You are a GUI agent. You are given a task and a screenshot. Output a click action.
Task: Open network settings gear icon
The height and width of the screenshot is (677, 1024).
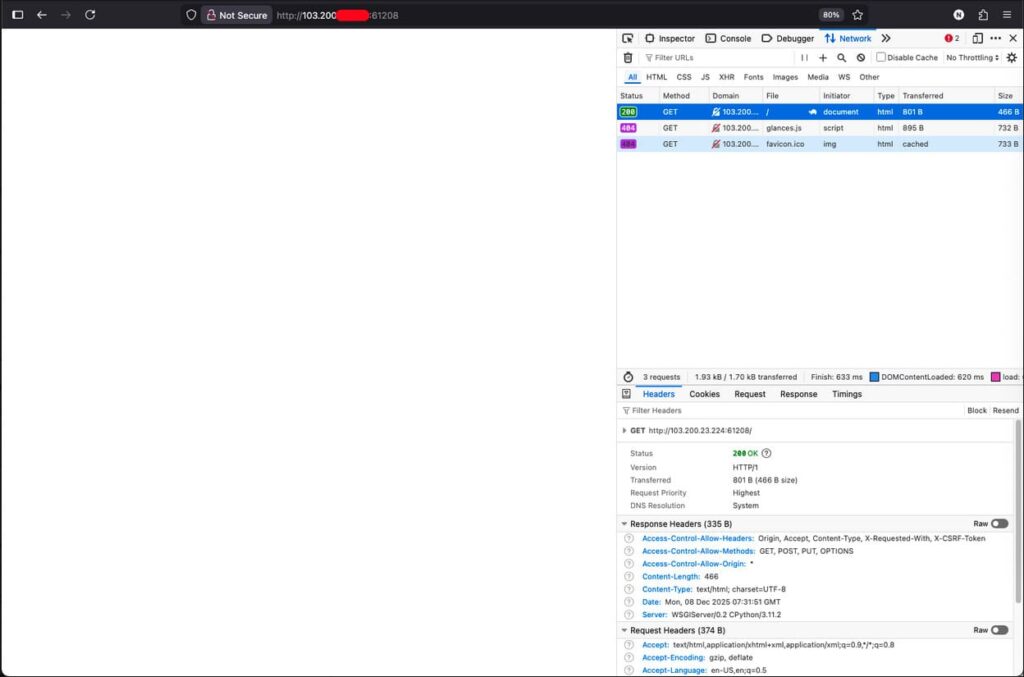pos(1011,58)
